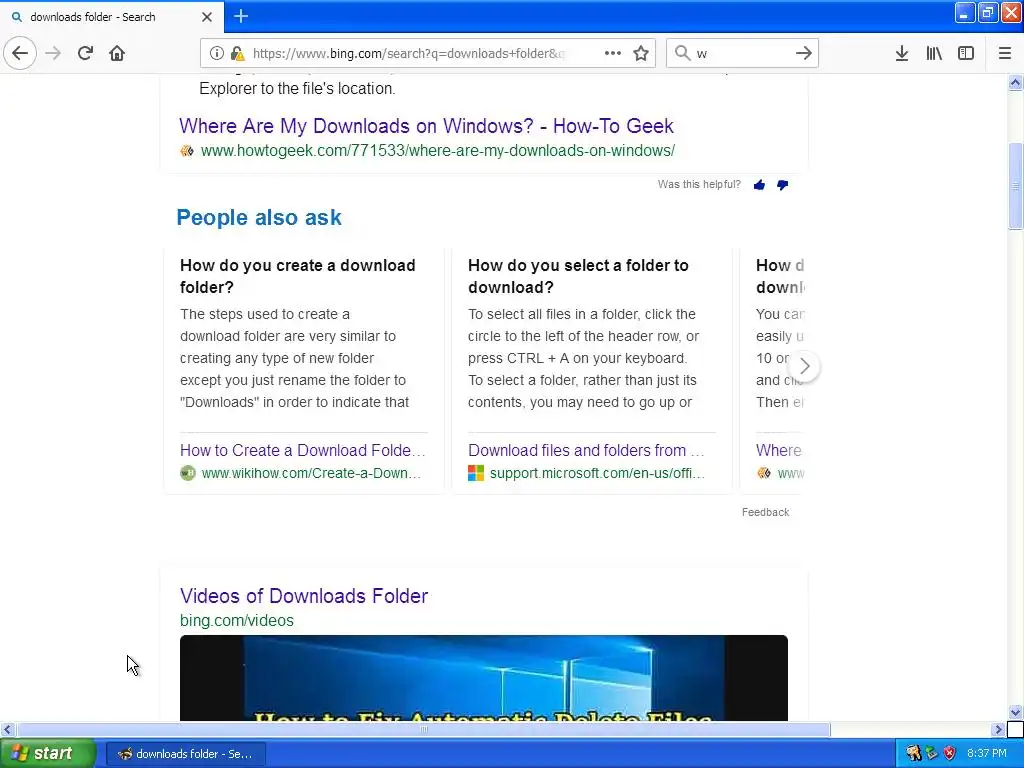The image size is (1024, 768).
Task: Show next People also ask cards
Action: coord(805,366)
